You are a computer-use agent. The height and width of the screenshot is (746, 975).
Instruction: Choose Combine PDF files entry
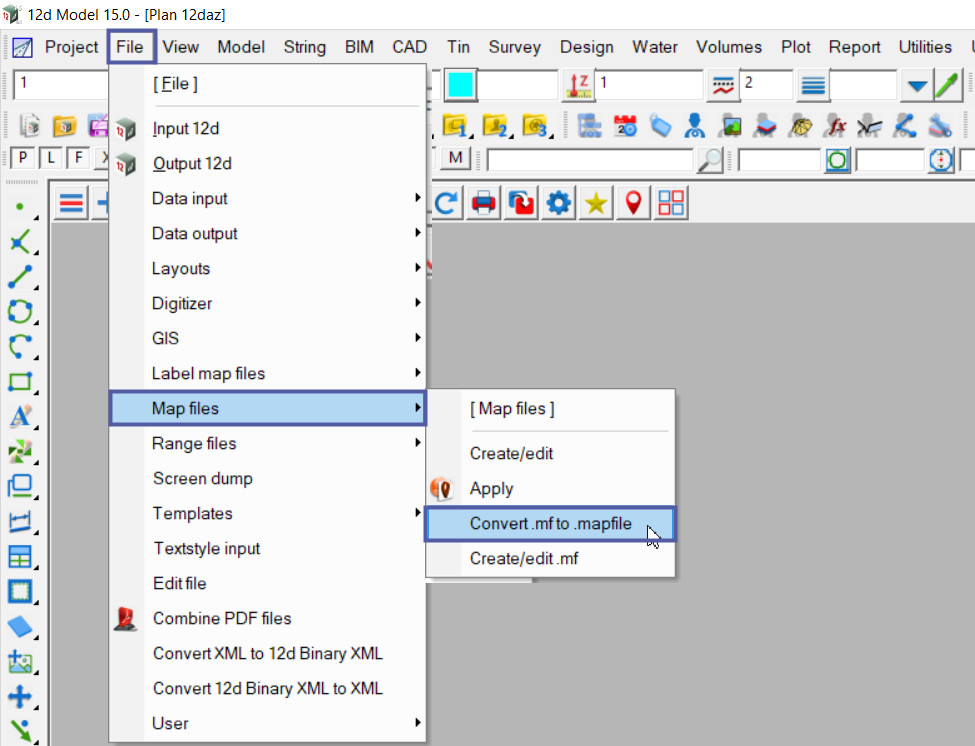tap(267, 619)
